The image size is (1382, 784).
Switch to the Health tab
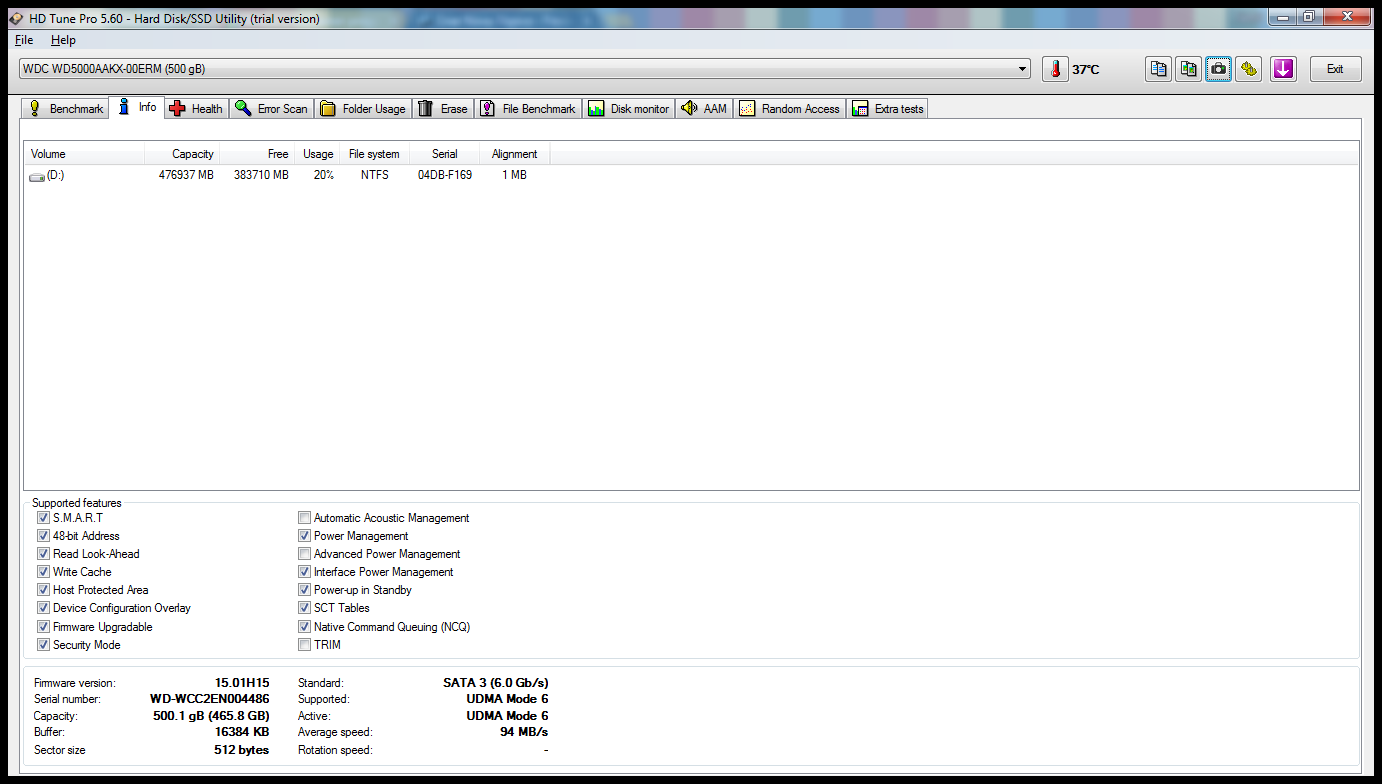pos(196,108)
